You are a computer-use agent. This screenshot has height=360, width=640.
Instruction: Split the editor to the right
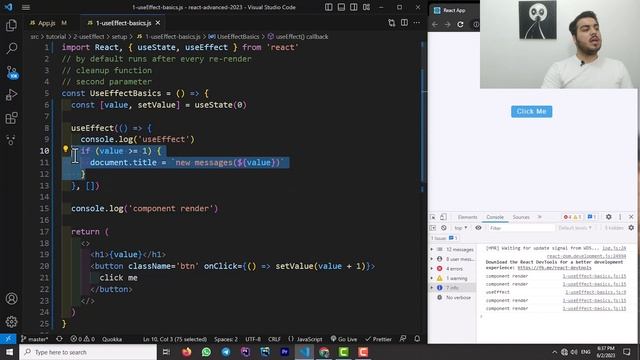coord(404,23)
